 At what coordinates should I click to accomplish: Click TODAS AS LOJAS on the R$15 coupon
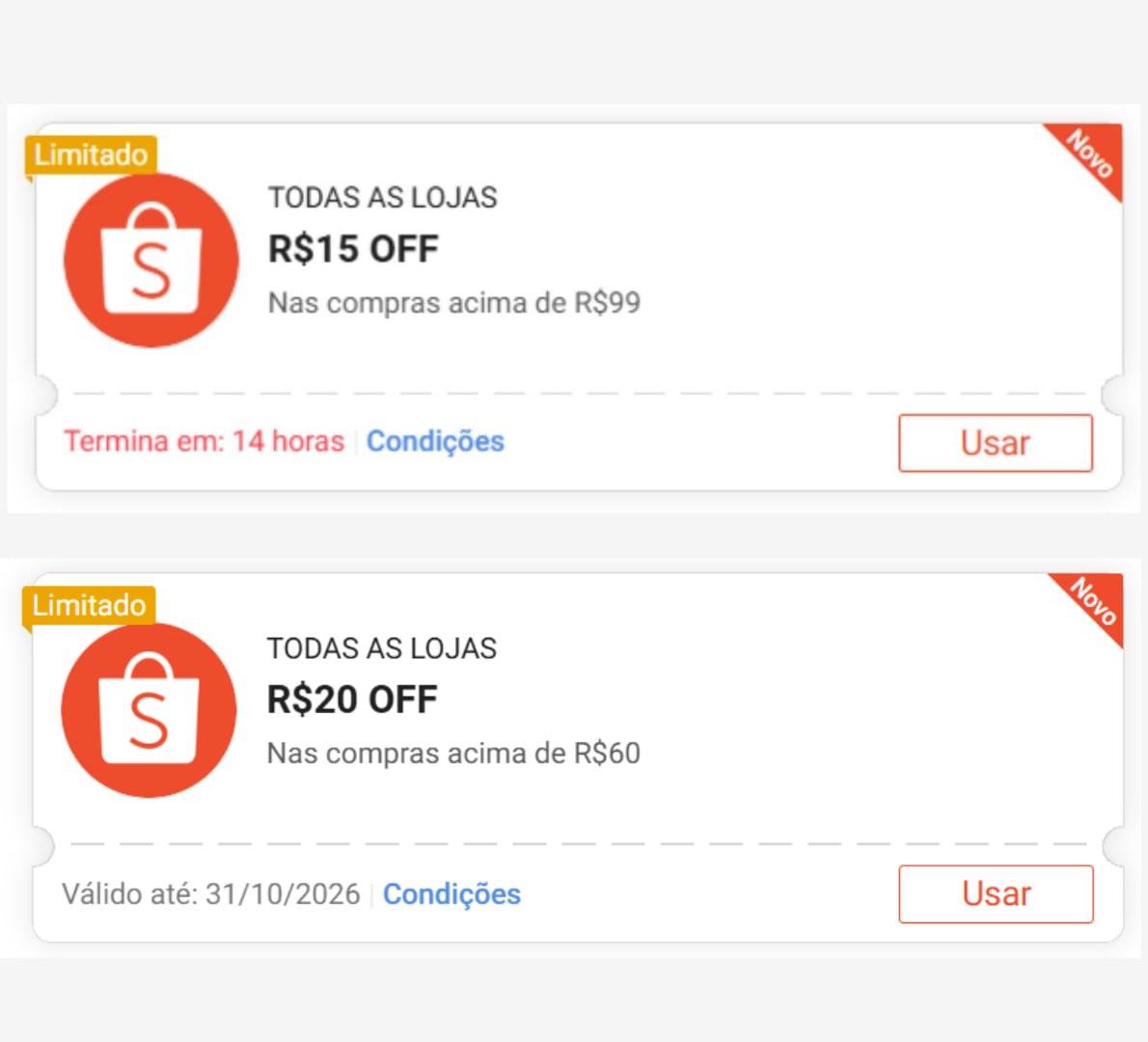click(x=383, y=198)
